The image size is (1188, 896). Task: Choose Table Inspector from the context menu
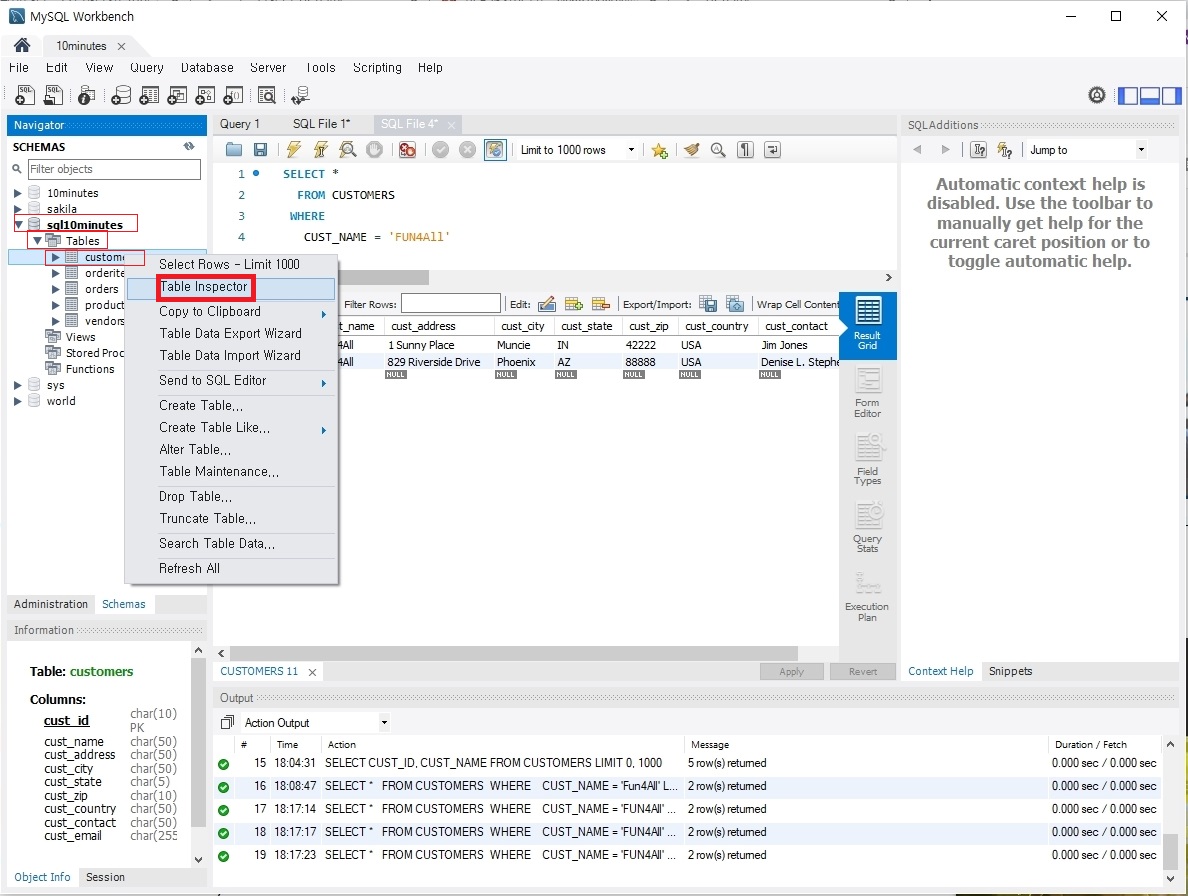click(231, 287)
